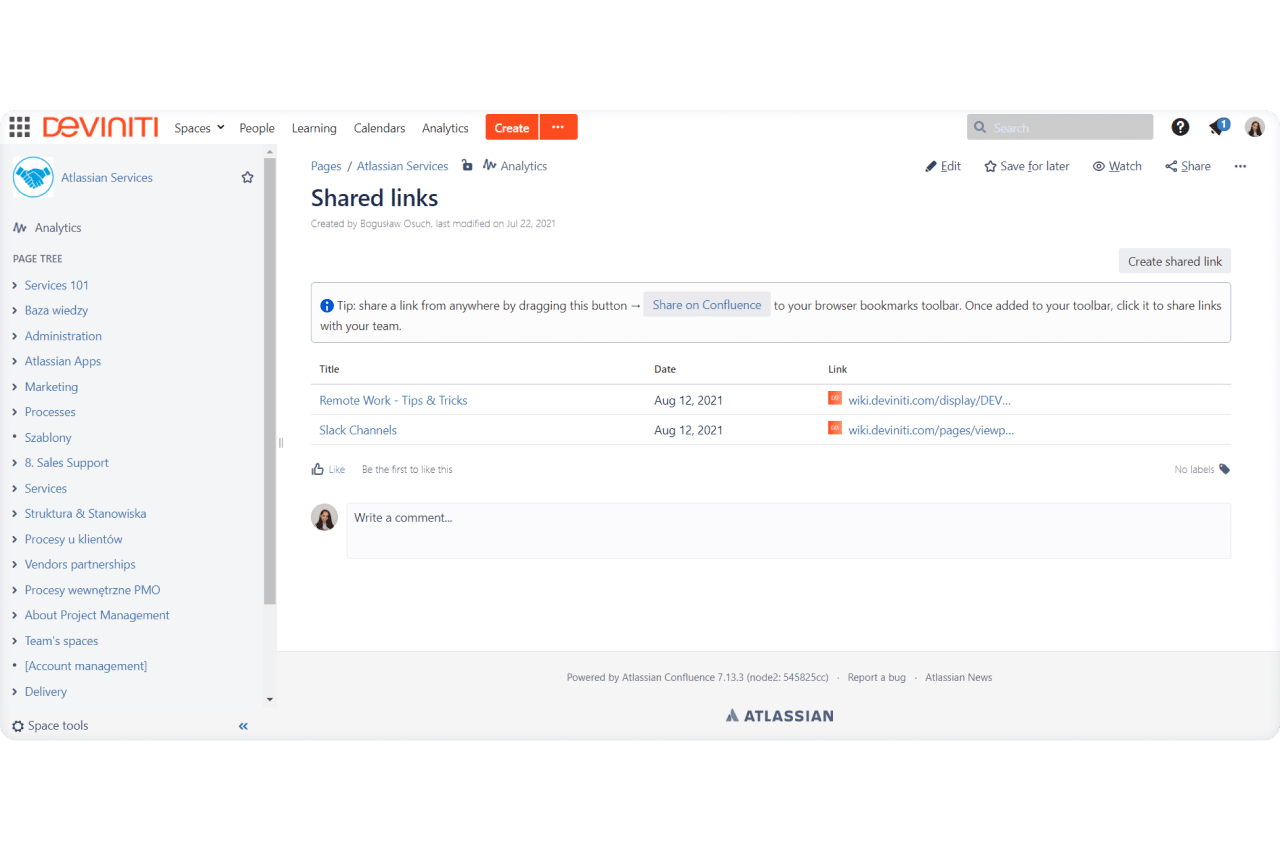The image size is (1280, 852).
Task: Open notifications via the bell icon
Action: [x=1217, y=126]
